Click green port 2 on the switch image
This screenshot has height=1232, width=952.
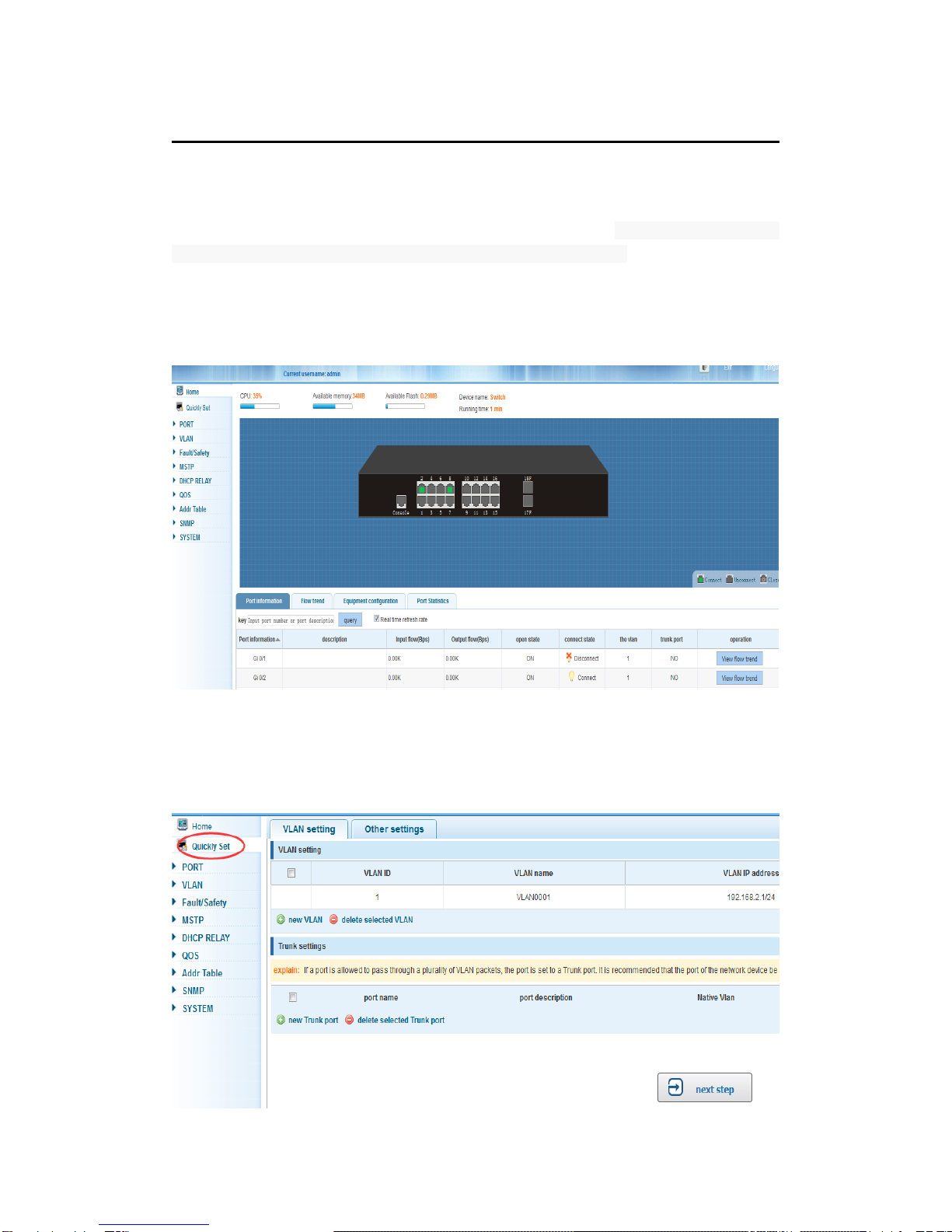click(421, 489)
